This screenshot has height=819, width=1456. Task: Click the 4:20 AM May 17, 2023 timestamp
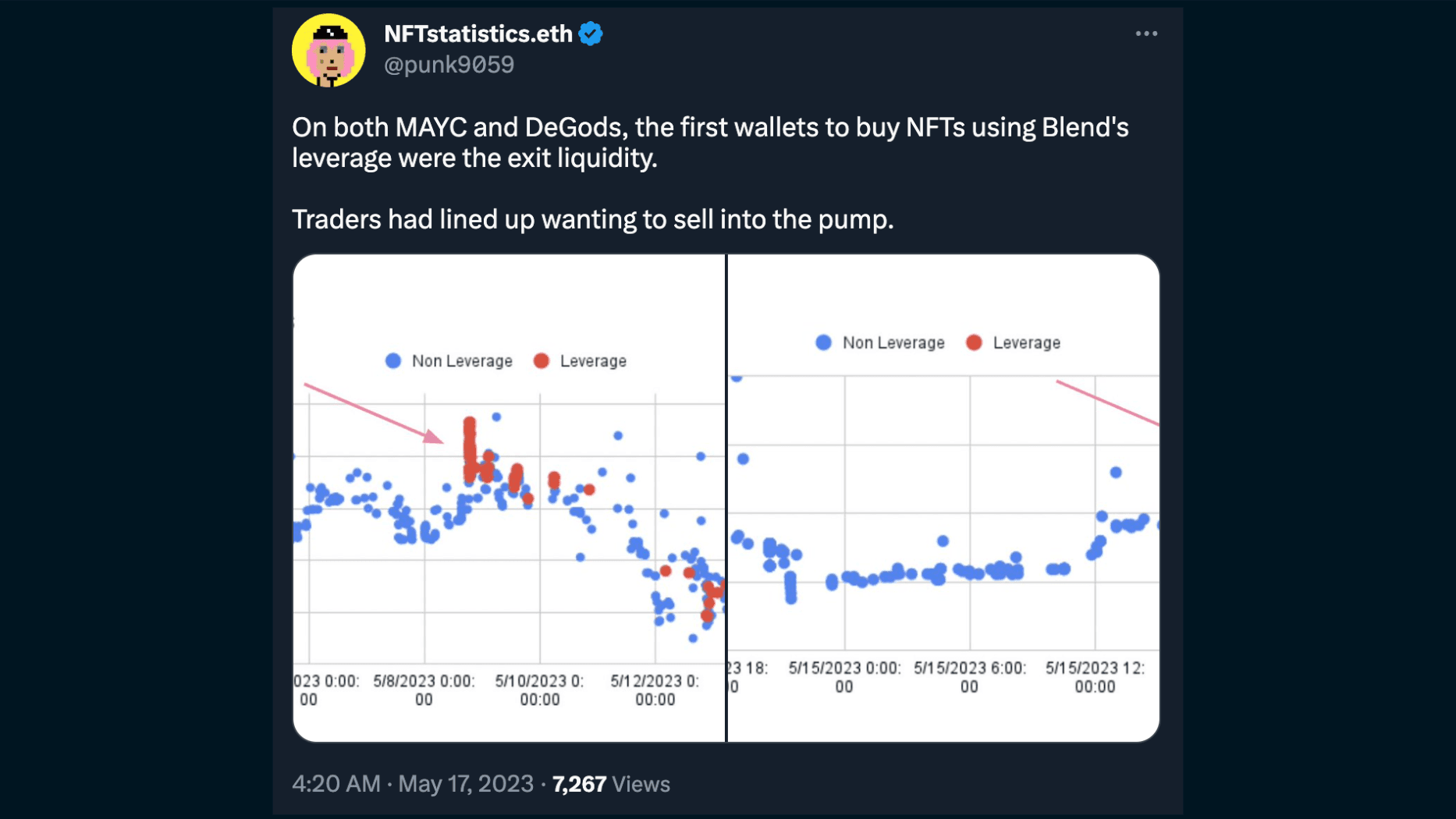pyautogui.click(x=412, y=783)
